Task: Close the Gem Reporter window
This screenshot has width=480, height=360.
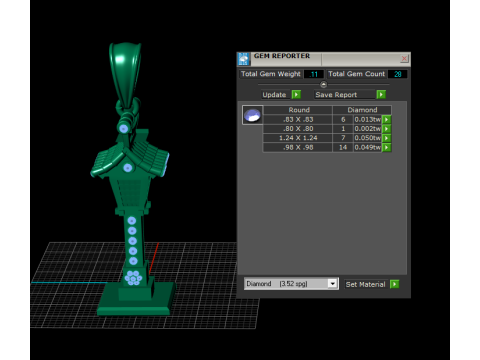Action: 404,59
